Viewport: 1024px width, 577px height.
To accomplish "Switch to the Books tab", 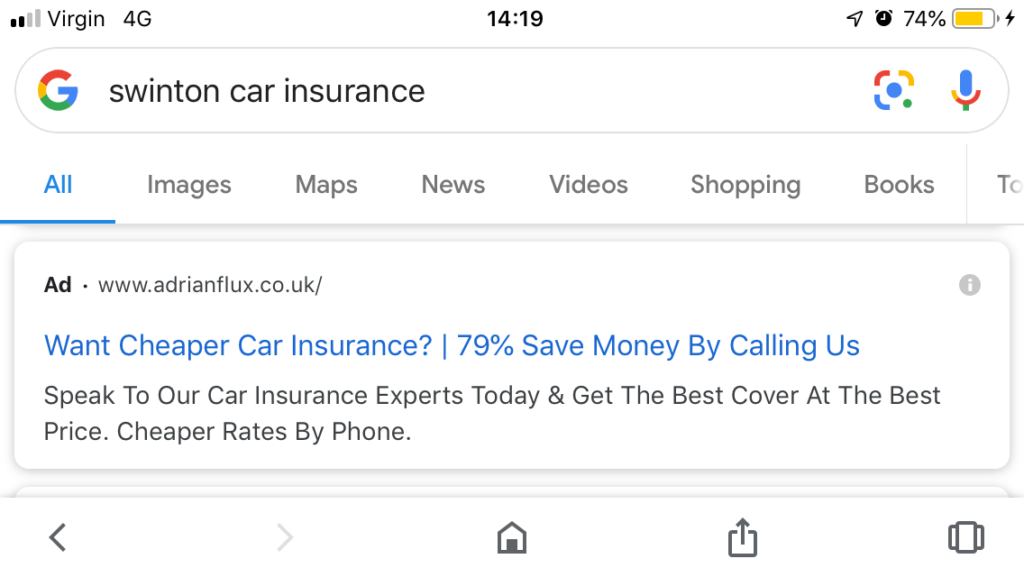I will (899, 185).
